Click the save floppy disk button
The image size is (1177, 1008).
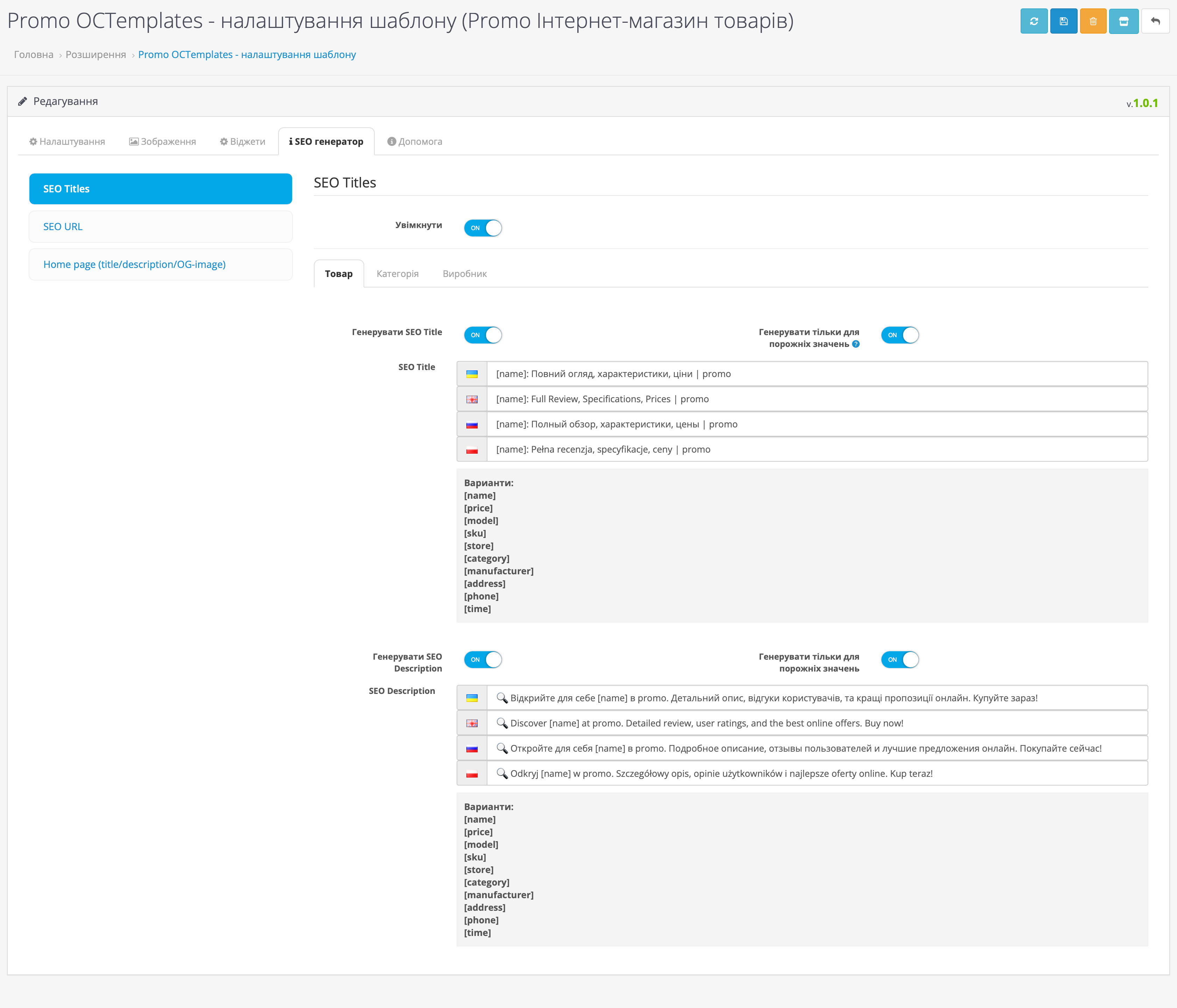tap(1063, 22)
